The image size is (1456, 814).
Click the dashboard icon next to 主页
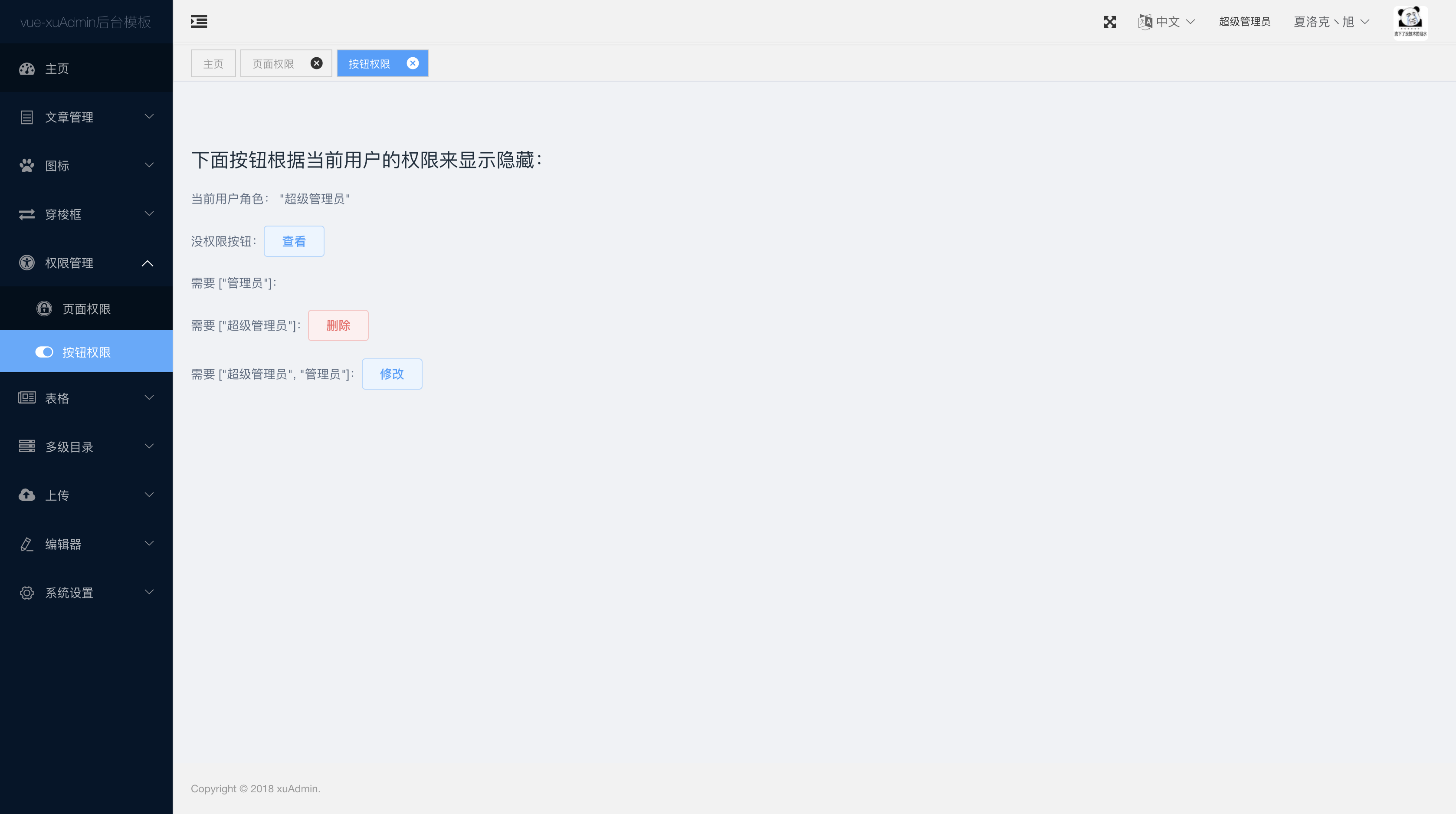pos(26,69)
